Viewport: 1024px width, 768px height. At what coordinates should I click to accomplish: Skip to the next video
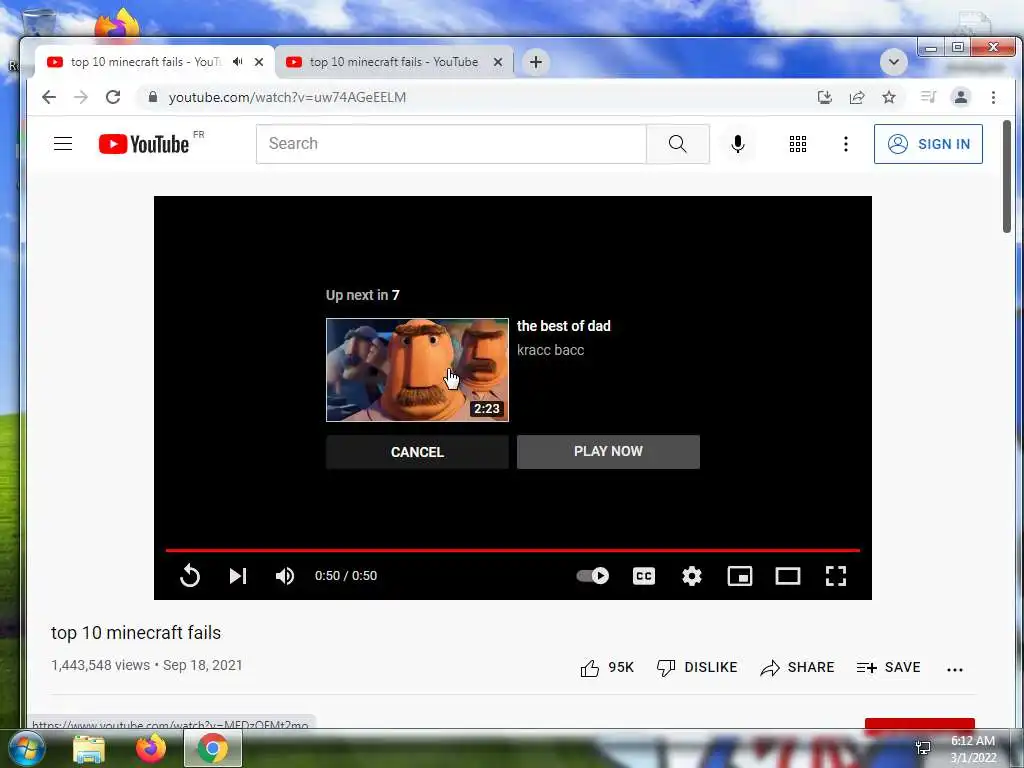pos(238,575)
